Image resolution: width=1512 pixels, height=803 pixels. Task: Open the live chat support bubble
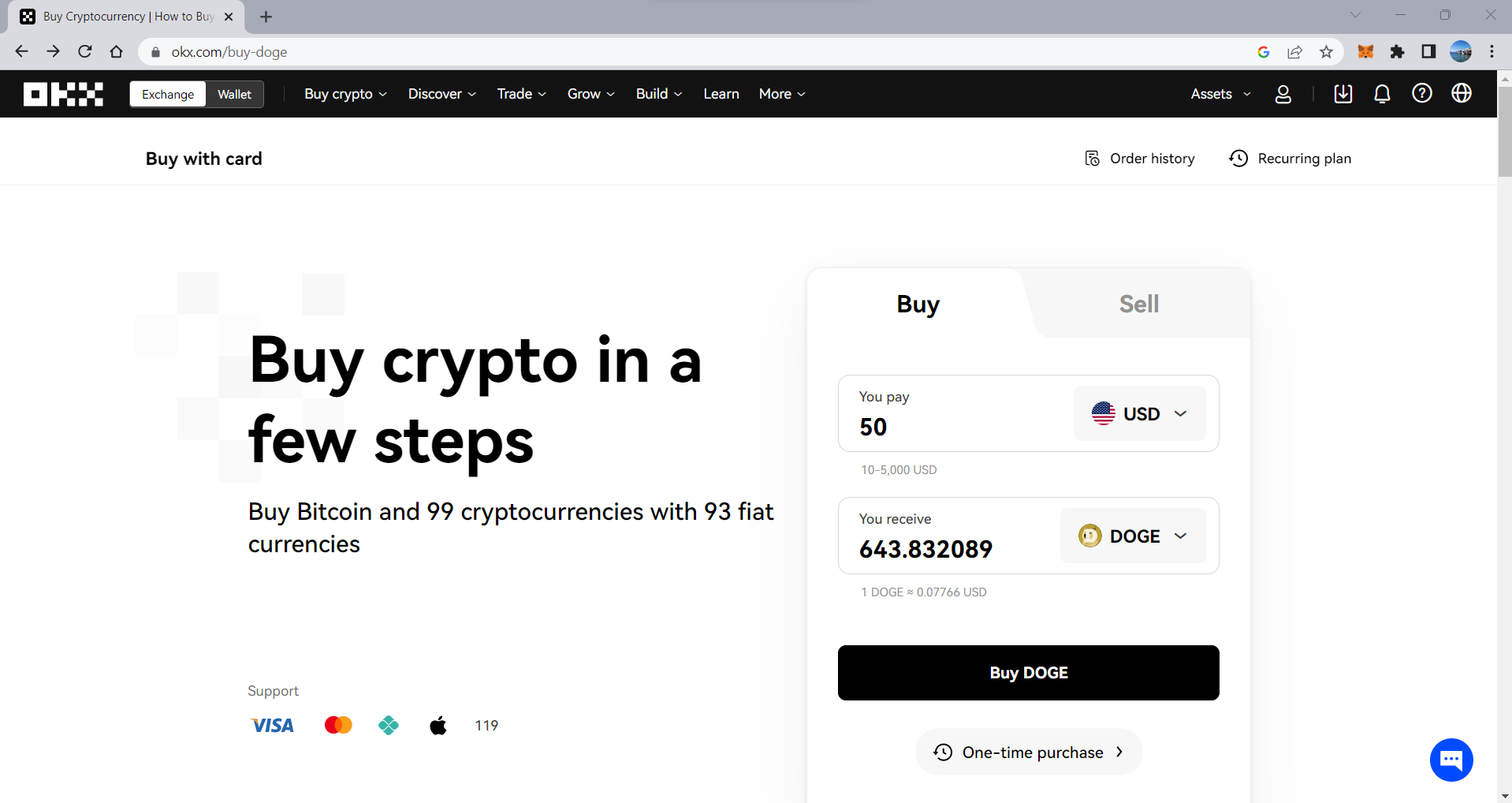point(1451,760)
